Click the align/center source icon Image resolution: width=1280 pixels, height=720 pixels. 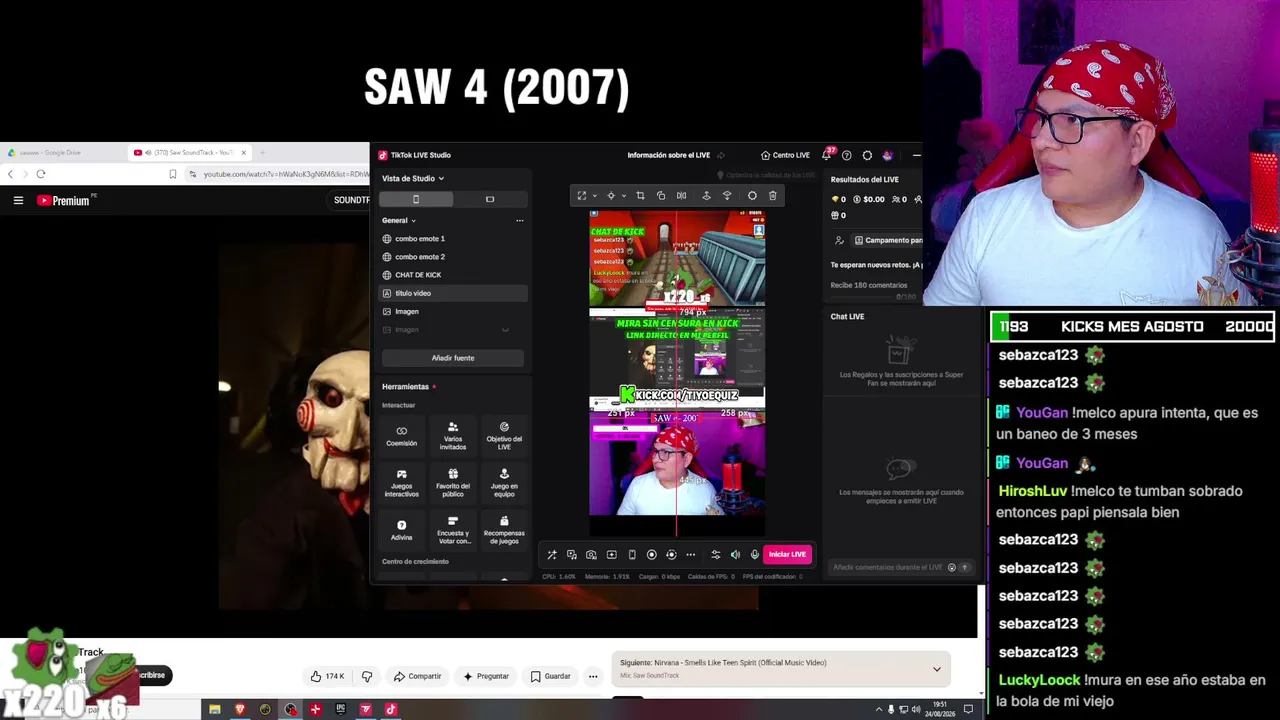point(611,196)
